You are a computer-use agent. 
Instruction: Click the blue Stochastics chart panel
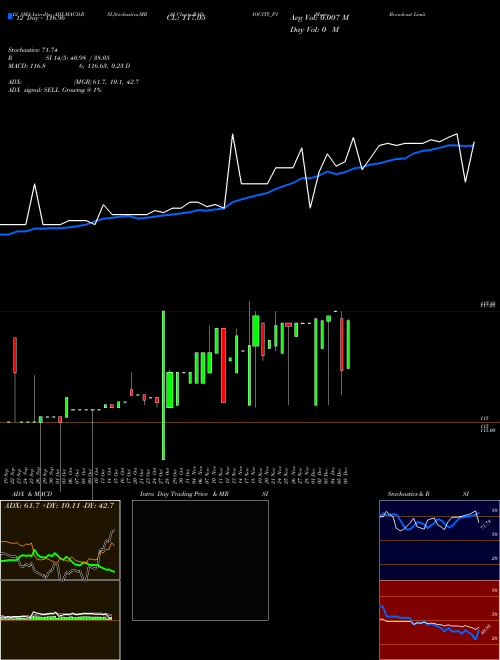(x=439, y=540)
